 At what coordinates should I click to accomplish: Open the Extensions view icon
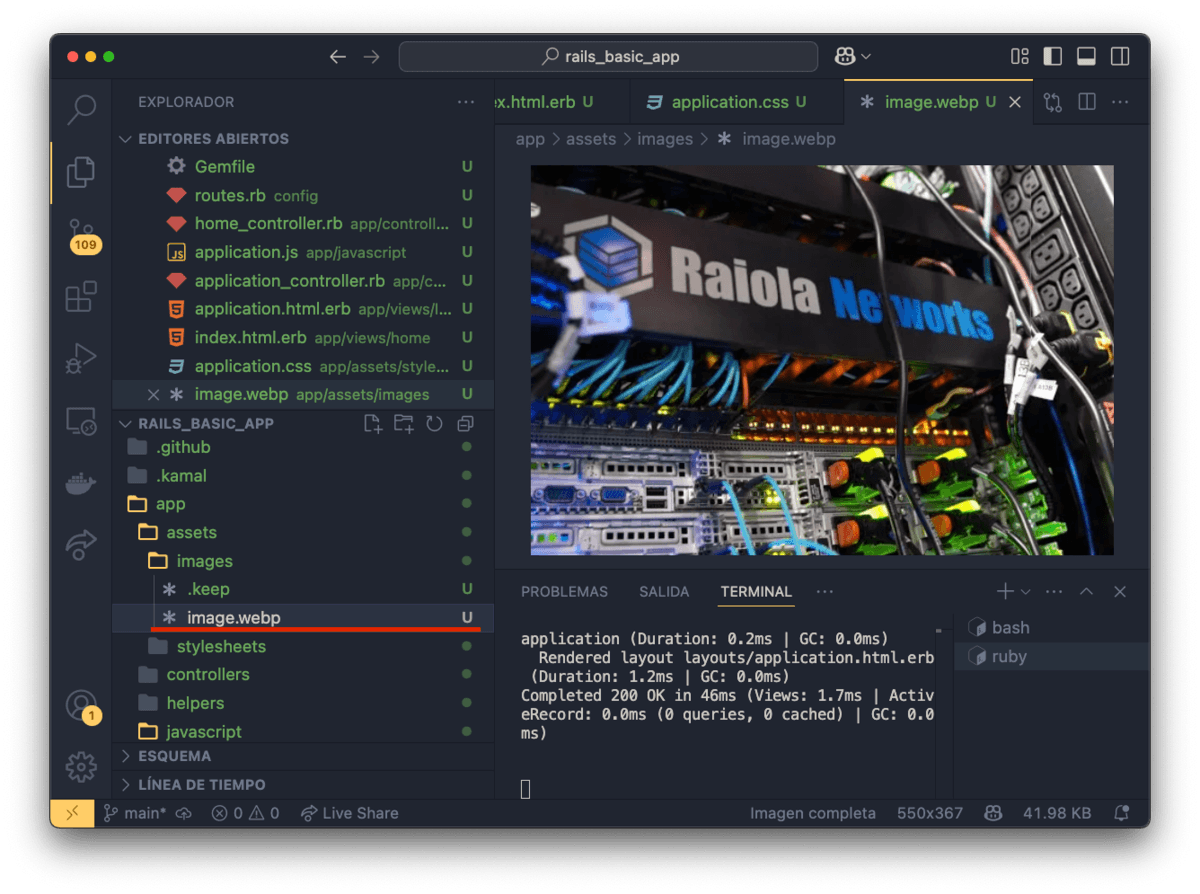pos(81,297)
